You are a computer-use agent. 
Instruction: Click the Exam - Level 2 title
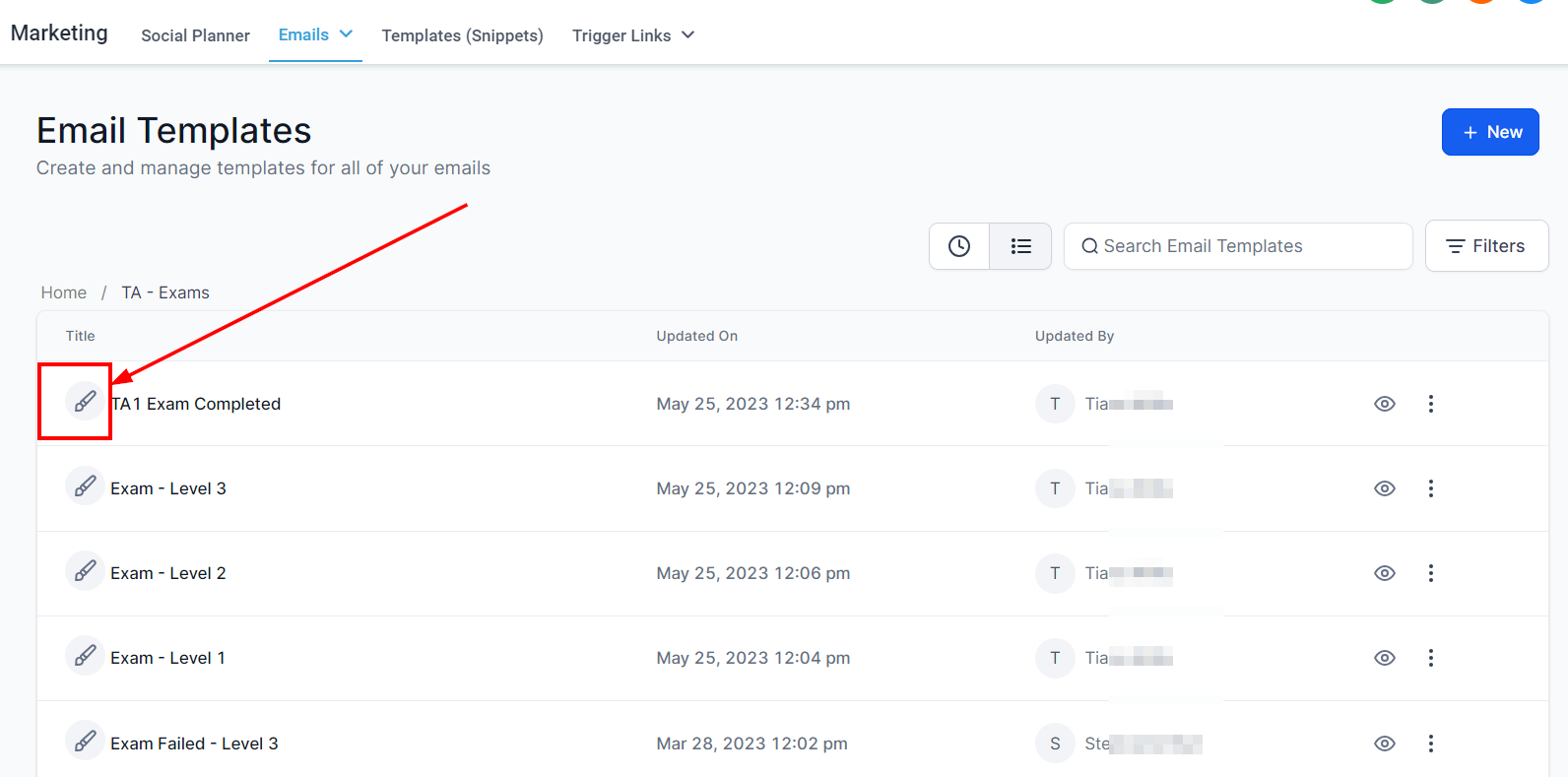point(168,573)
